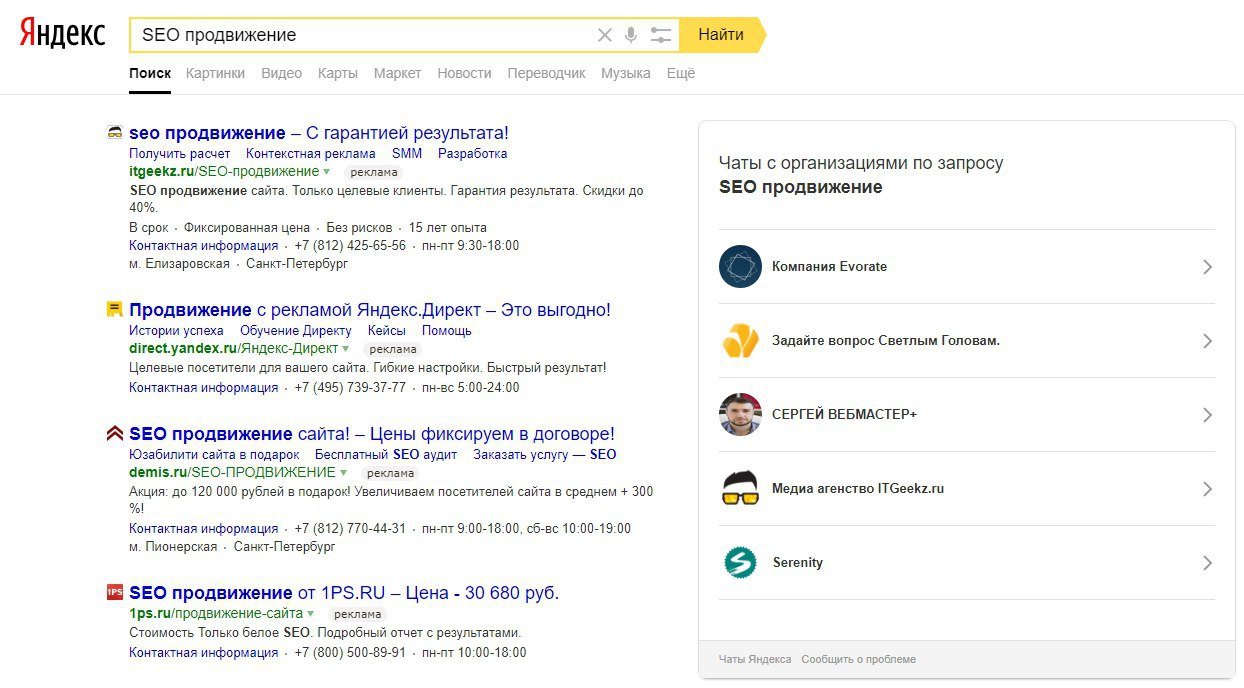Click the red 1PS favicon
The width and height of the screenshot is (1244, 688).
(115, 592)
